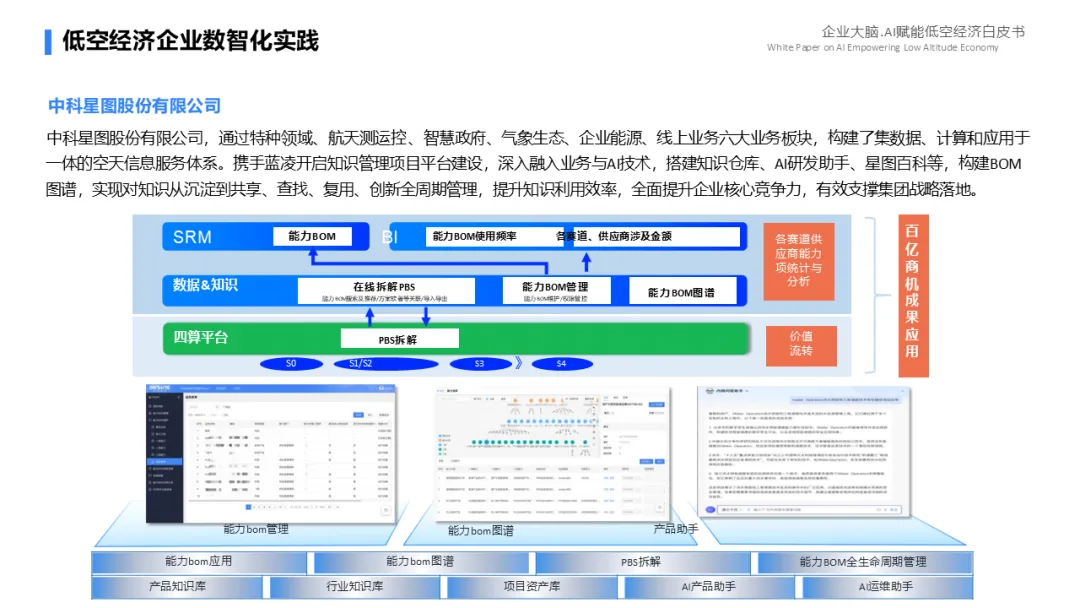
Task: Open the 产品助手 chat screenshot thumbnail
Action: 804,452
